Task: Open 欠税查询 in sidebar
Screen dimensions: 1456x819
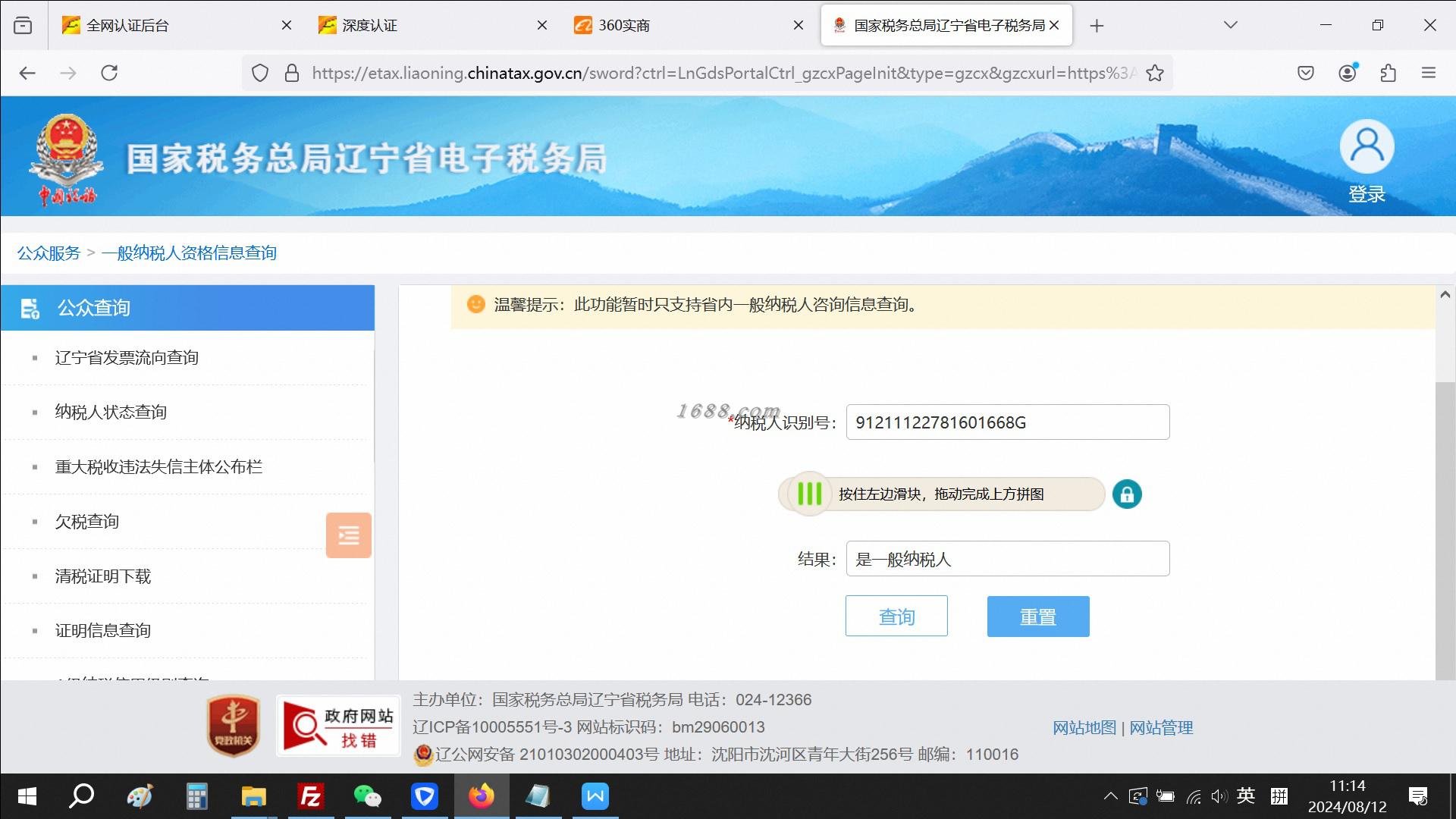Action: pos(87,522)
